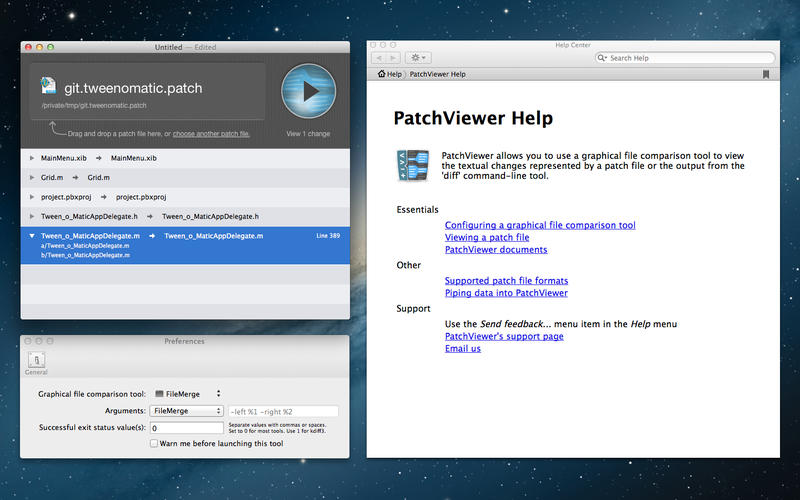Open the Graphical file comparison tool popup
Viewport: 800px width, 500px height.
(187, 394)
